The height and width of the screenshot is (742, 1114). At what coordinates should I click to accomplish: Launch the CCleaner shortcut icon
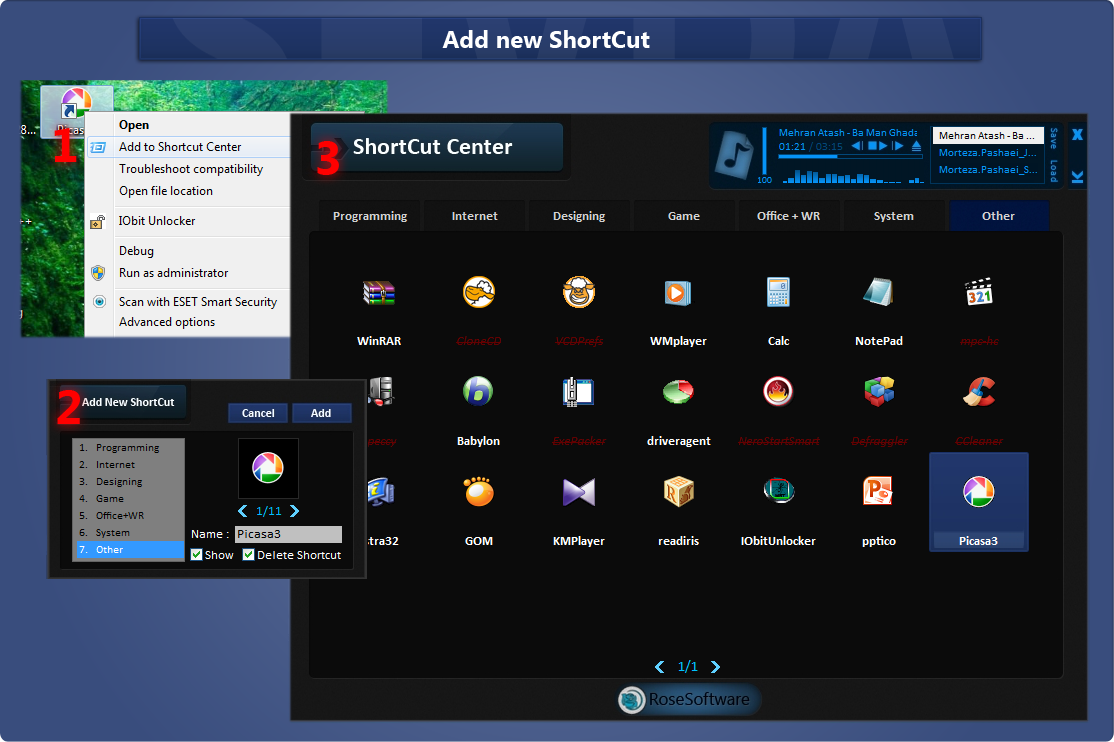pyautogui.click(x=979, y=392)
